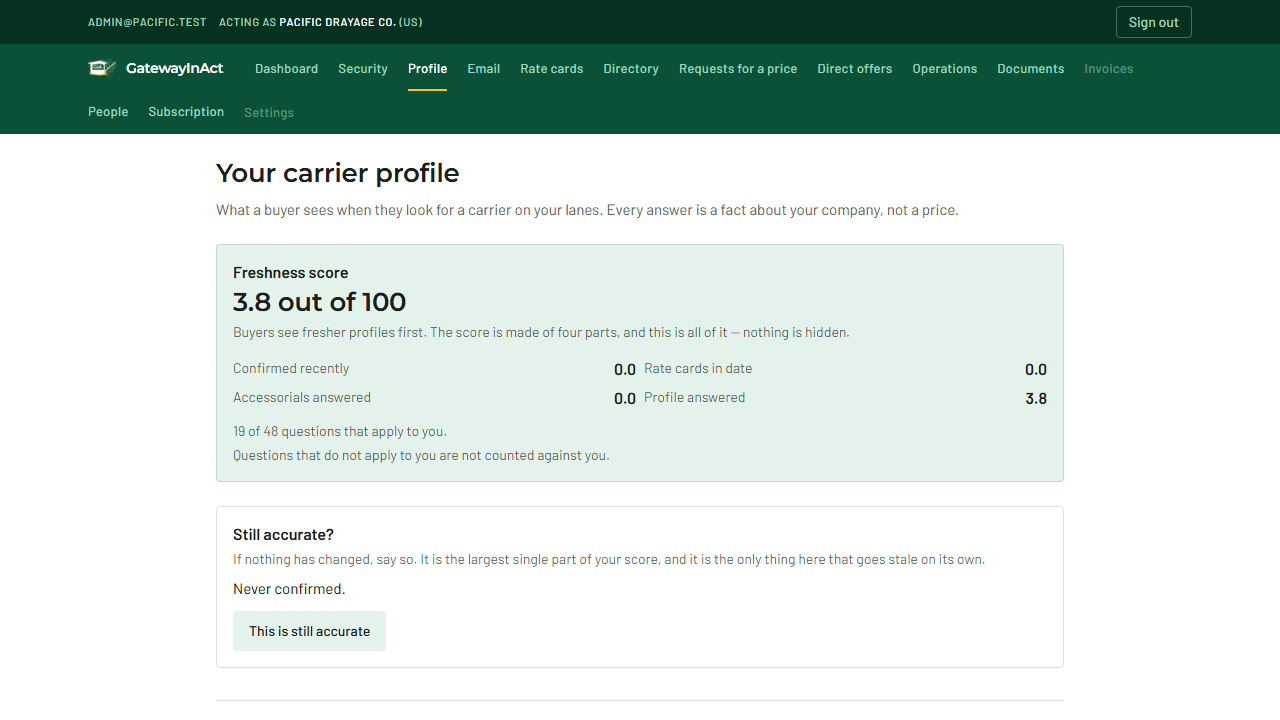
Task: Open the Email nav item
Action: [484, 69]
